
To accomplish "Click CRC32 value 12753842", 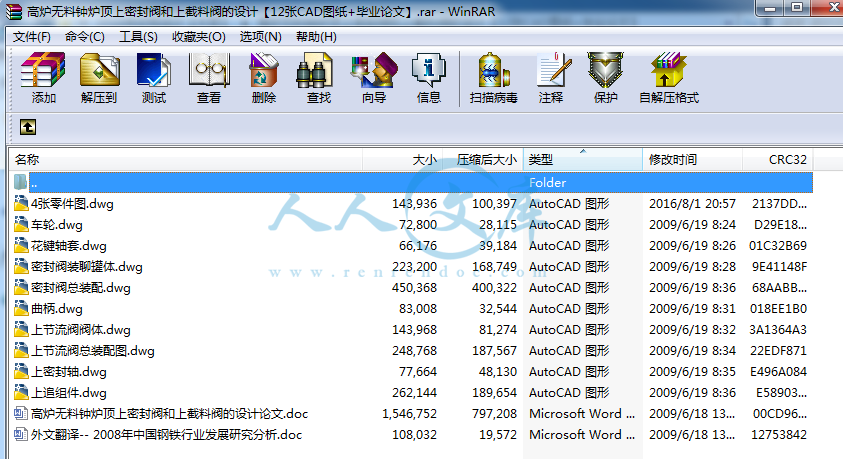I will click(779, 435).
